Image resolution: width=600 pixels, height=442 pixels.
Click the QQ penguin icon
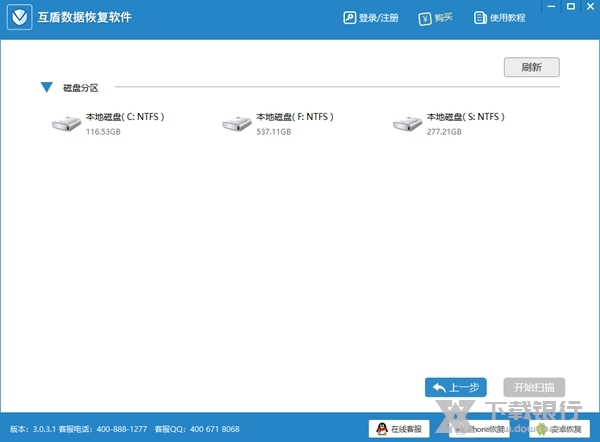point(382,429)
